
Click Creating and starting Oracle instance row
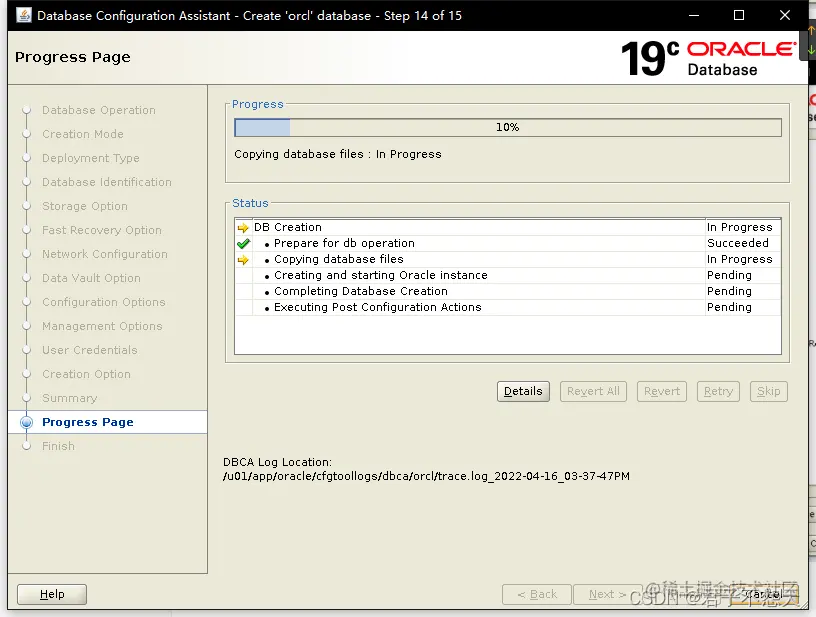click(x=508, y=275)
